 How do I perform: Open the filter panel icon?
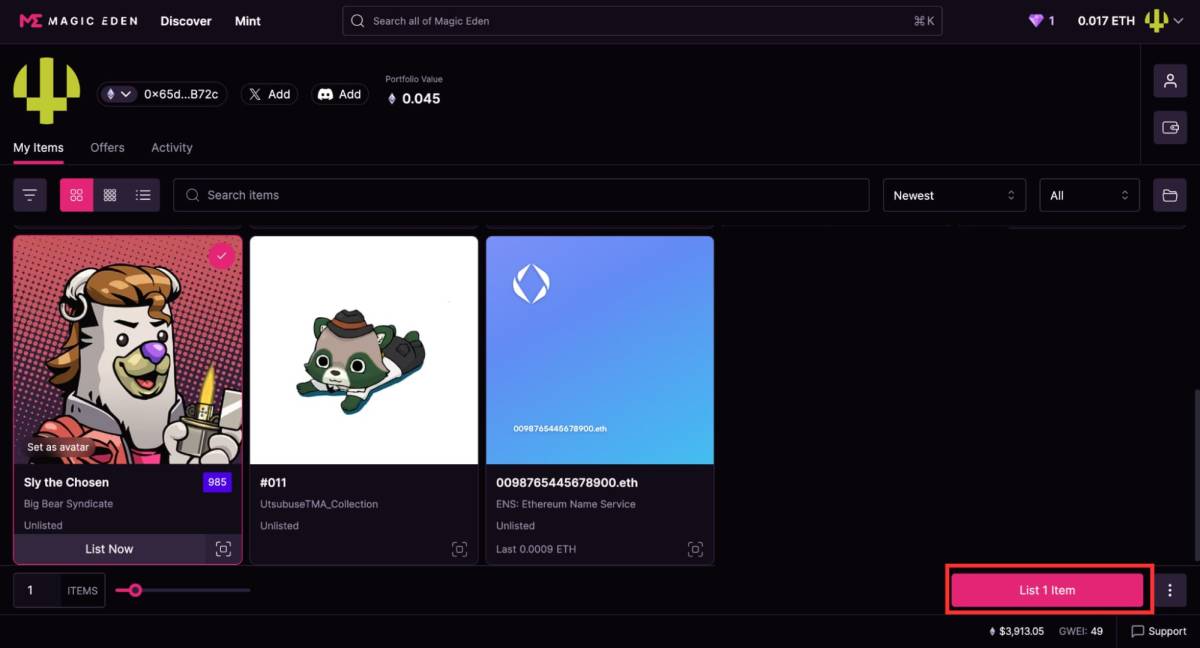click(30, 195)
